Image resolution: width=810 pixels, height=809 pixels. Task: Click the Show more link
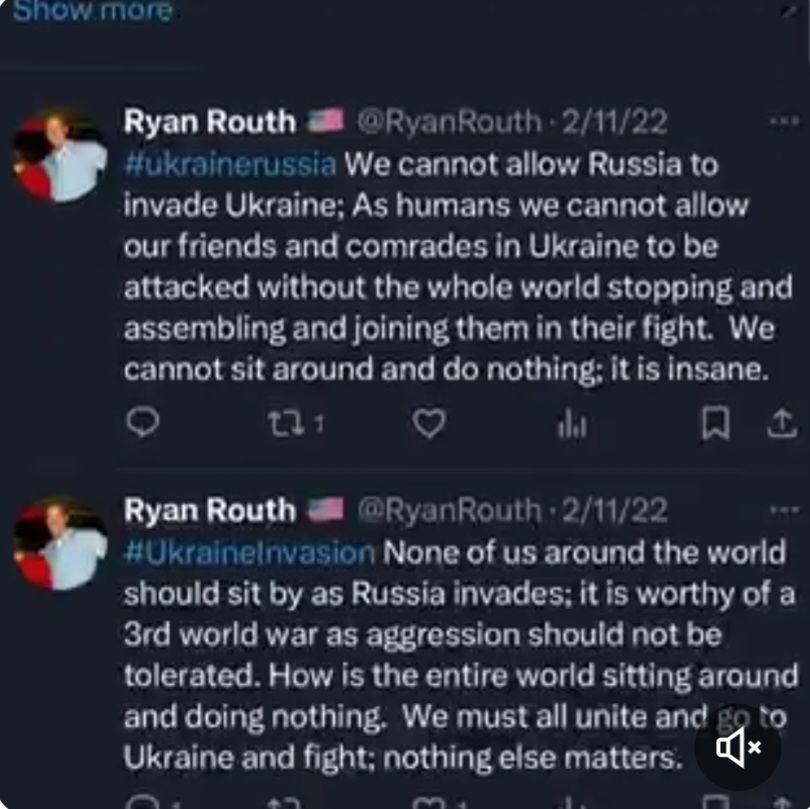click(92, 12)
